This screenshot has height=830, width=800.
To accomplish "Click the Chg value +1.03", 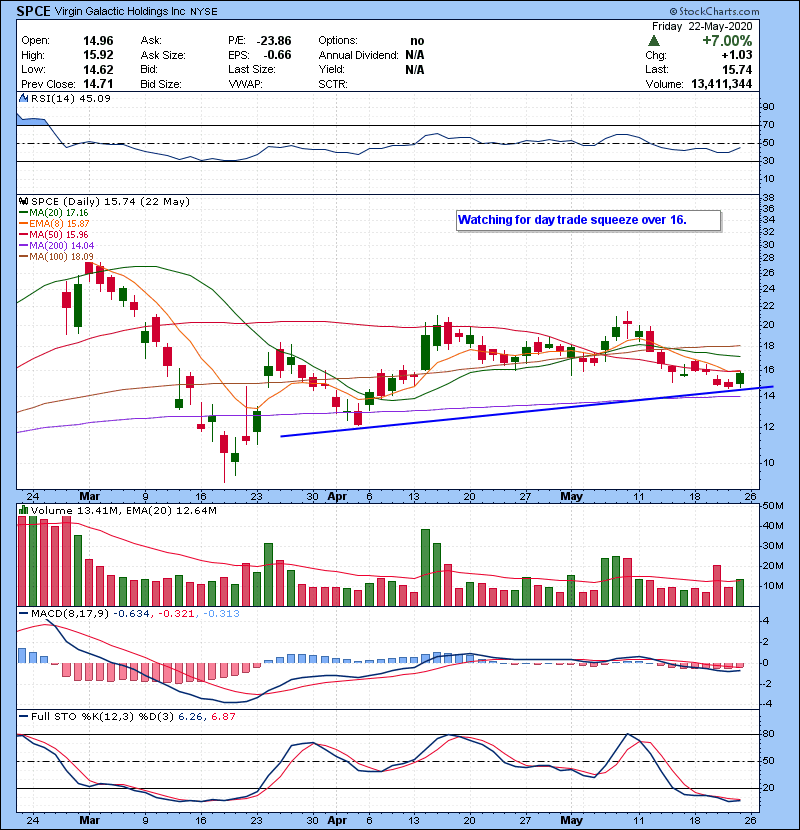I will pos(737,55).
